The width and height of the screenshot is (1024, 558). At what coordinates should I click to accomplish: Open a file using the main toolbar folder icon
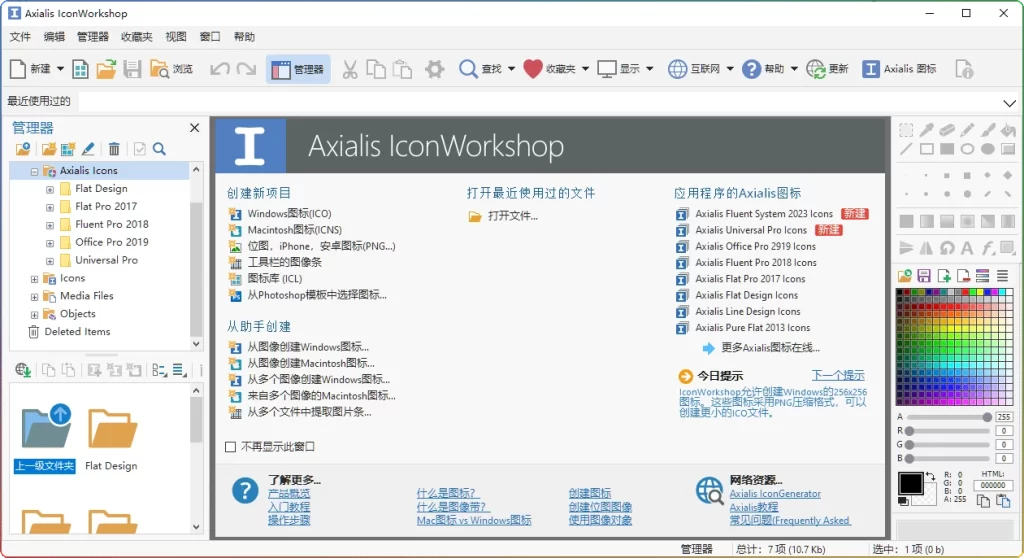[106, 69]
